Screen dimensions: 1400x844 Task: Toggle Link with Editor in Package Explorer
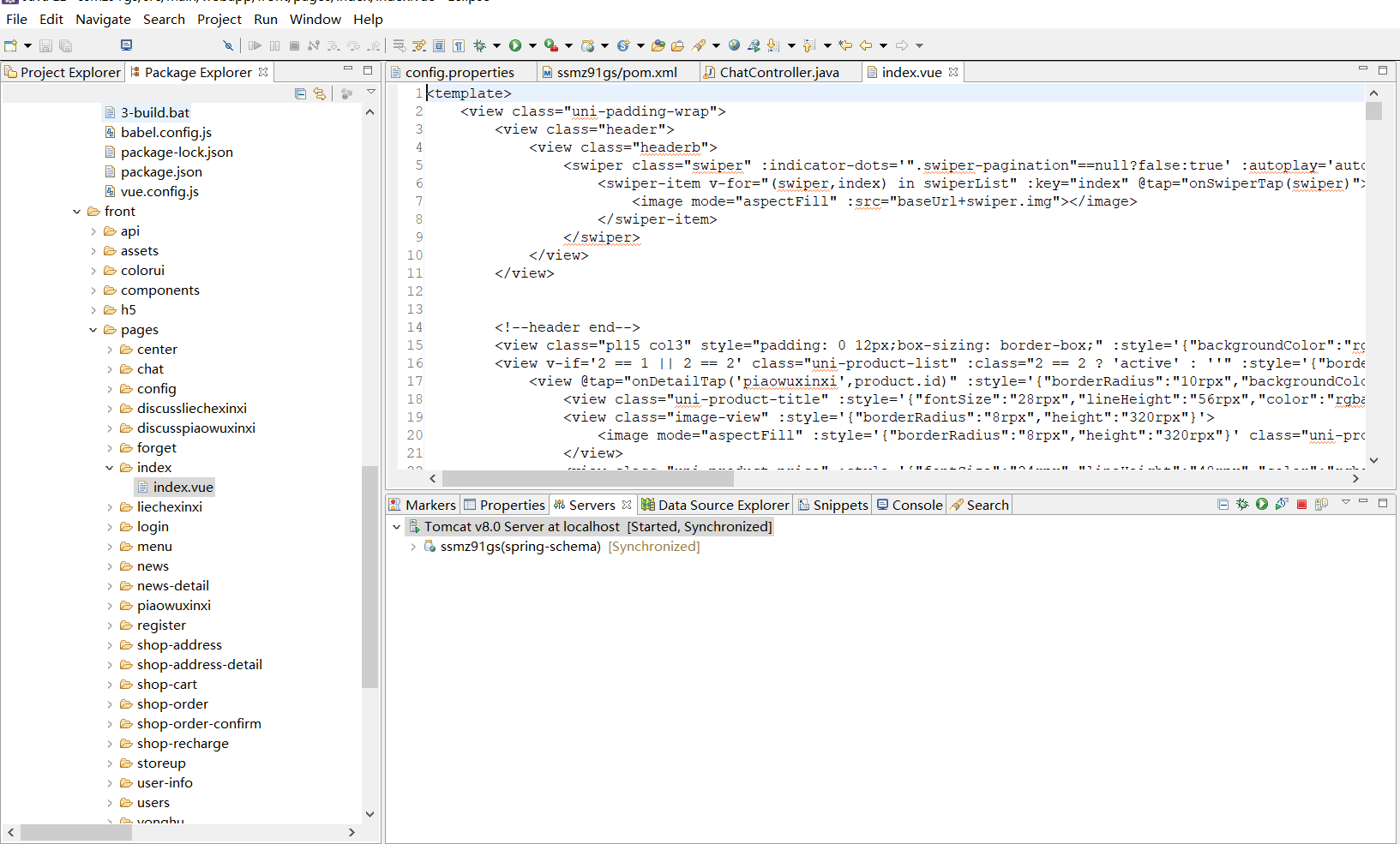tap(320, 93)
